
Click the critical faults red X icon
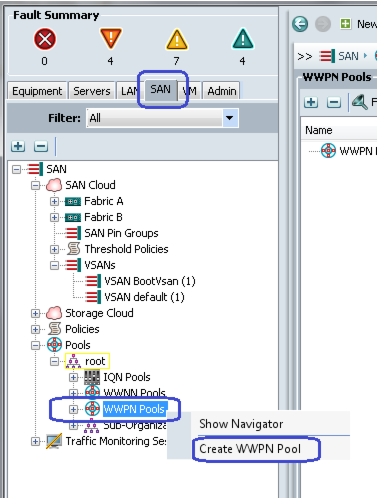coord(45,39)
